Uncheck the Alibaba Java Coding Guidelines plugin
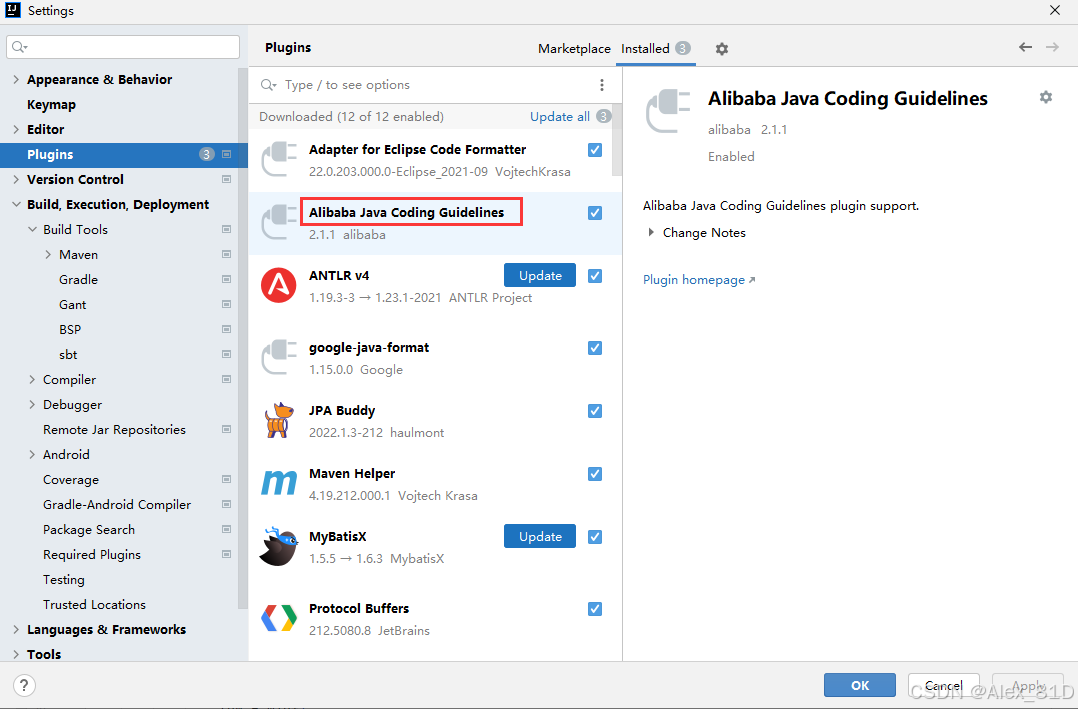Screen dimensions: 1078x709 (x=595, y=213)
